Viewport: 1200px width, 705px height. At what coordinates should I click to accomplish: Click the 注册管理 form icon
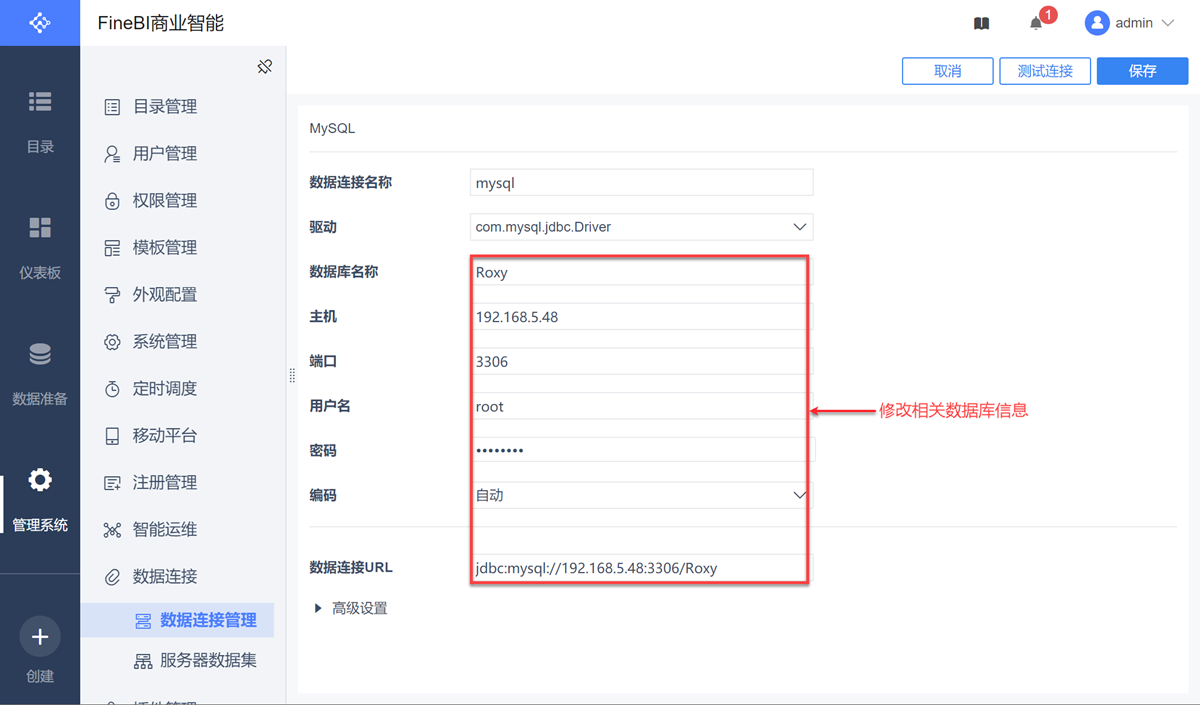(x=112, y=483)
